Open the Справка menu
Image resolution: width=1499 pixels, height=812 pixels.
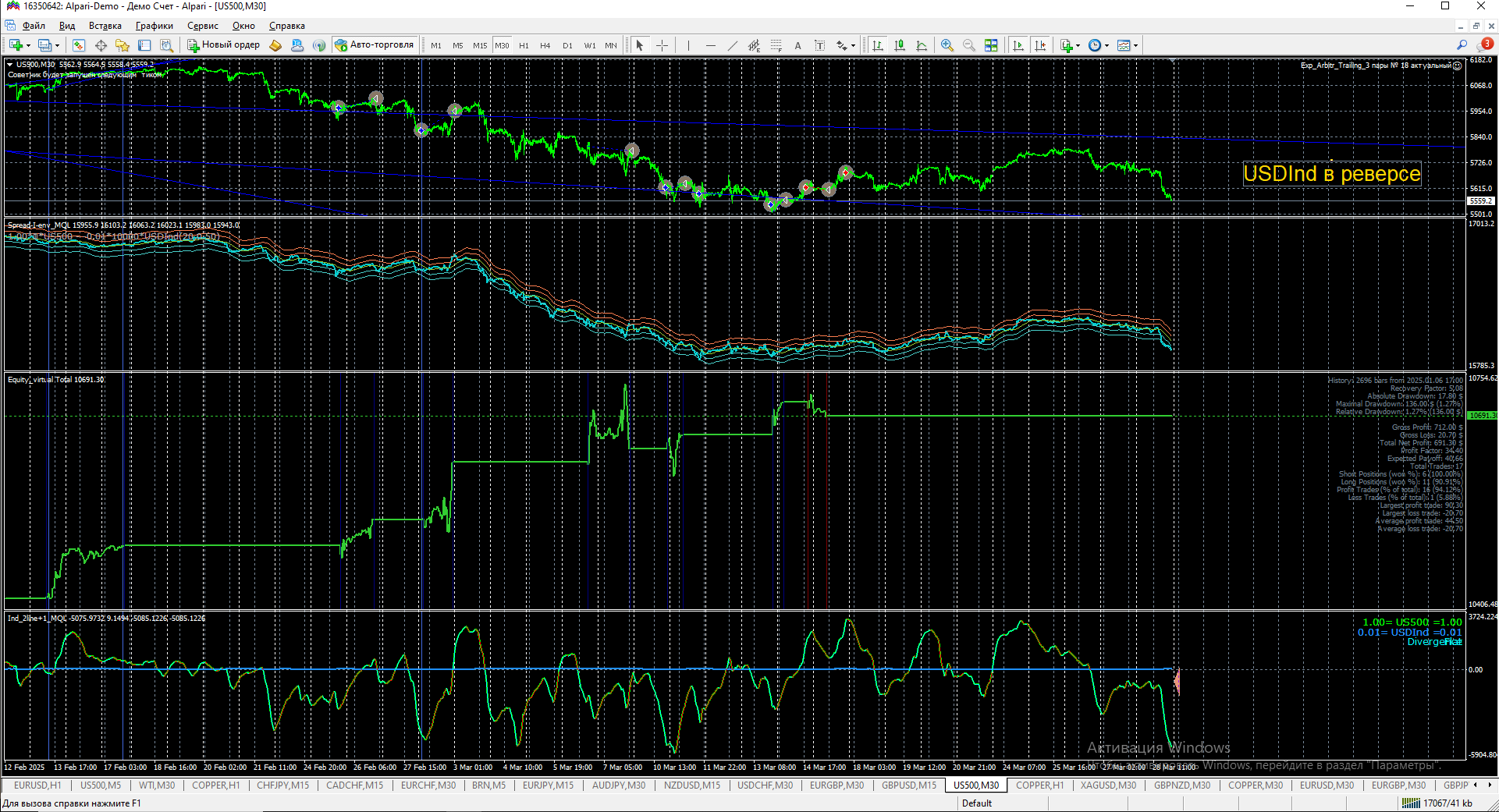tap(287, 26)
